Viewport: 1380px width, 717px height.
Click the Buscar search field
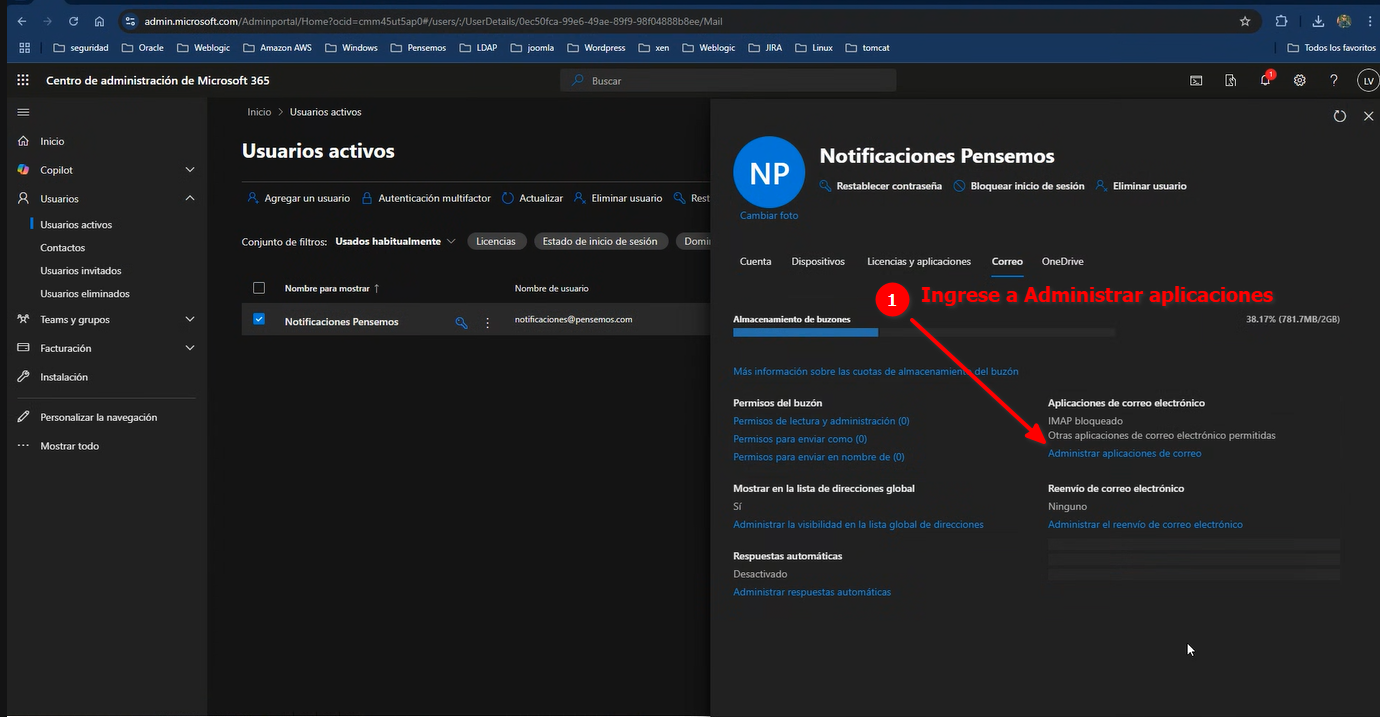point(728,80)
